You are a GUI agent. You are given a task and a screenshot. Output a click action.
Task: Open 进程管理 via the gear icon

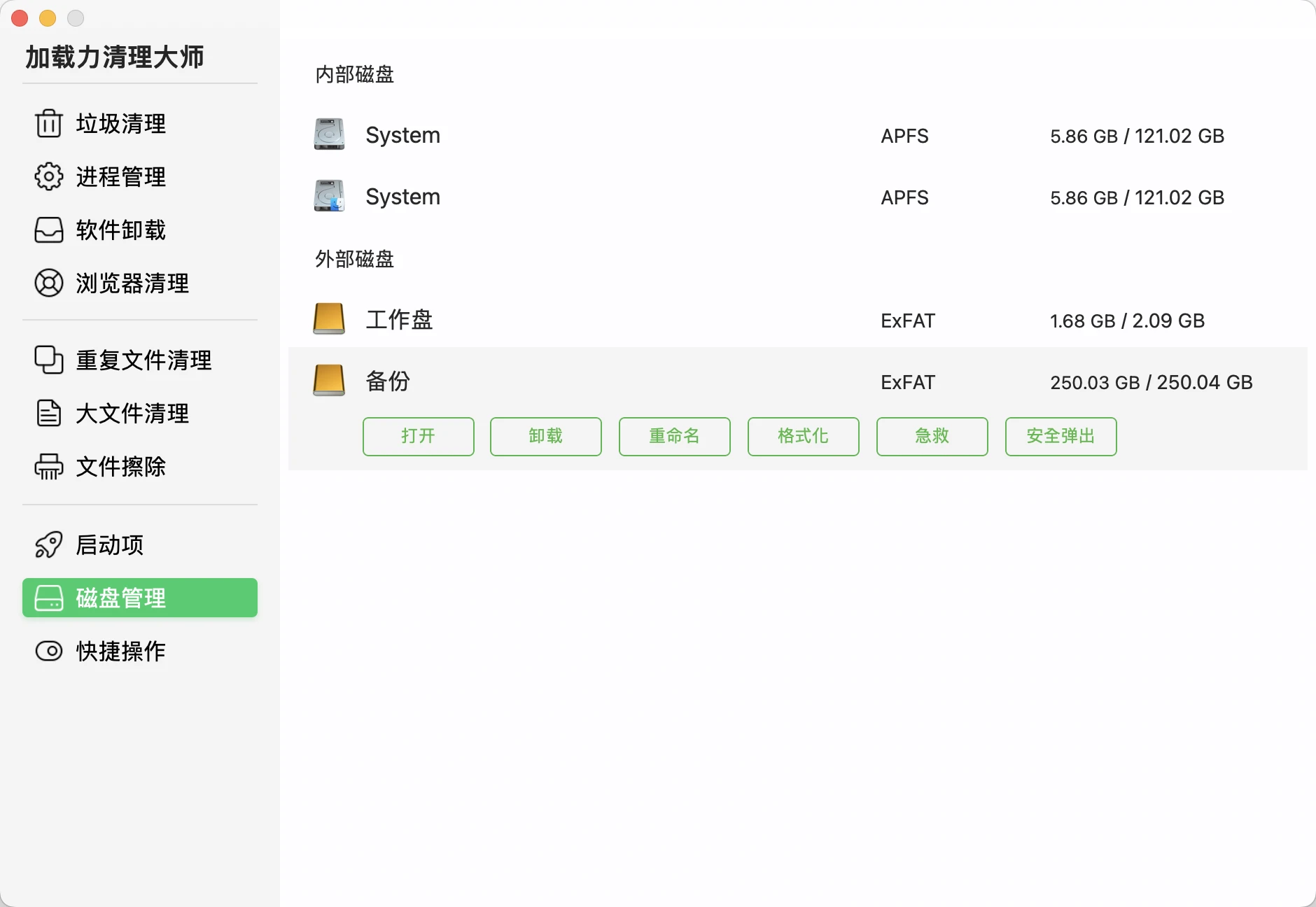pyautogui.click(x=48, y=177)
